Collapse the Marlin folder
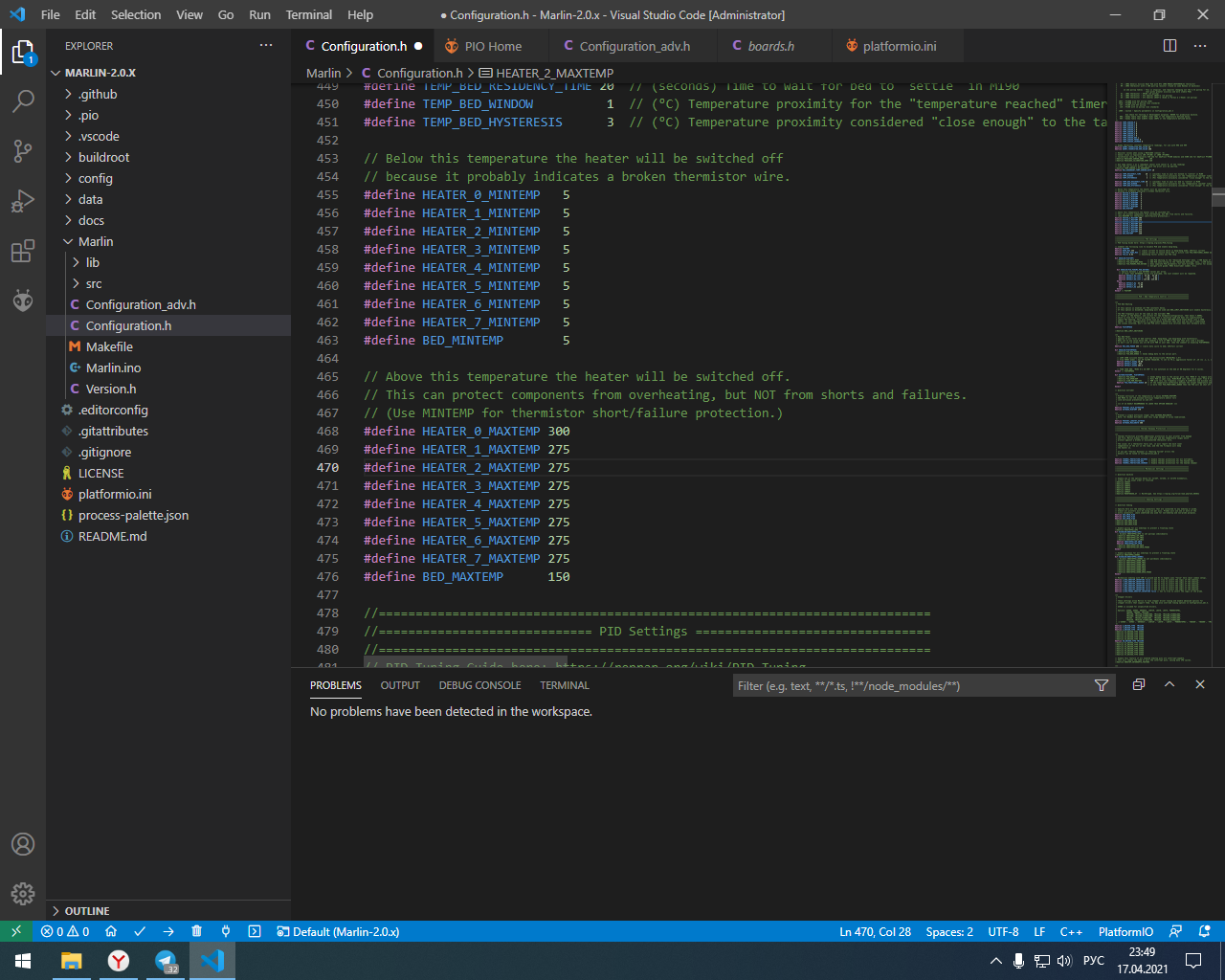Viewport: 1225px width, 980px height. tap(167, 241)
